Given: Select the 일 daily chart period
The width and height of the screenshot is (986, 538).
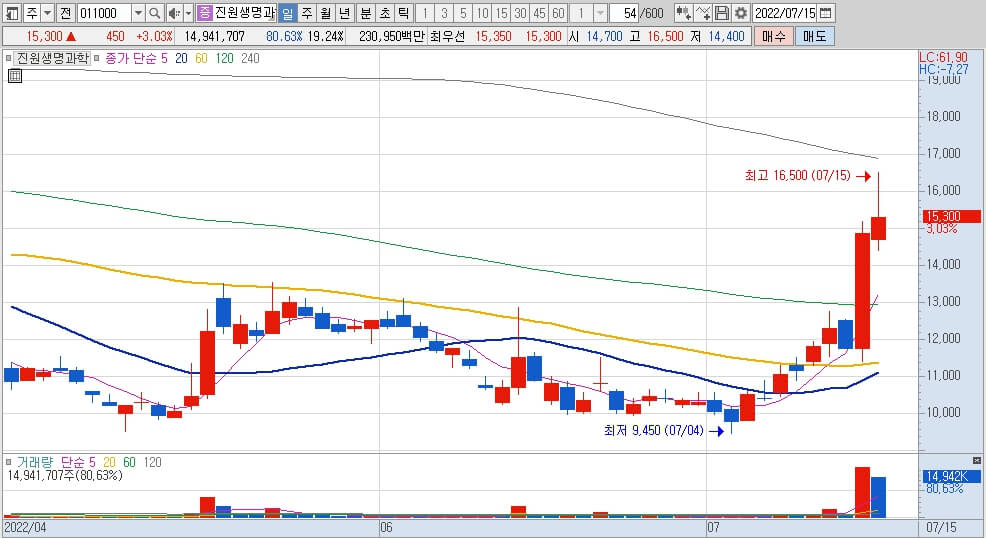Looking at the screenshot, I should click(x=287, y=13).
